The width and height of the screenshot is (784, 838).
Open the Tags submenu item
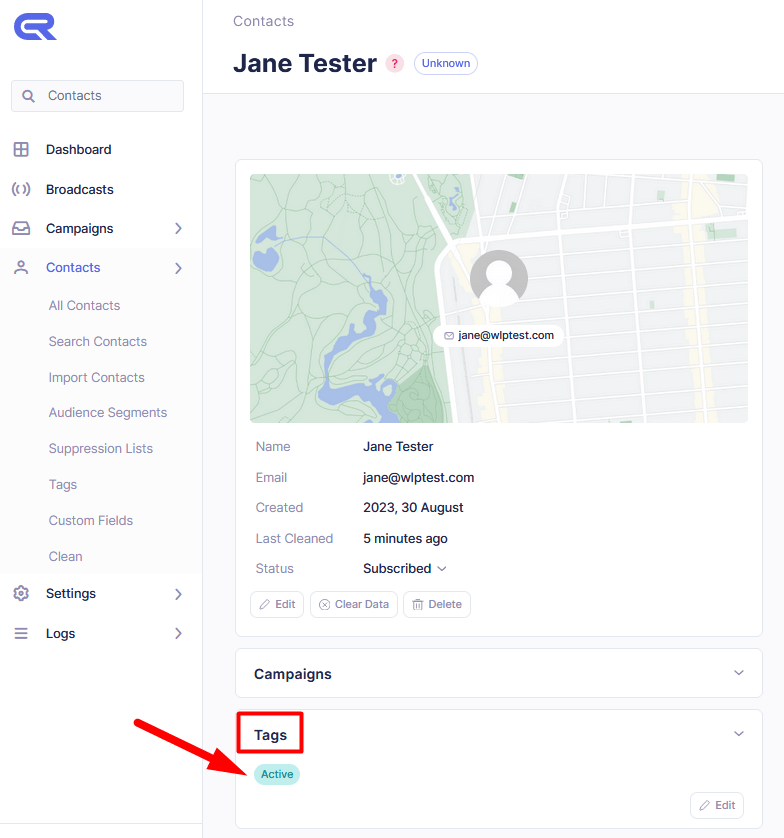63,485
